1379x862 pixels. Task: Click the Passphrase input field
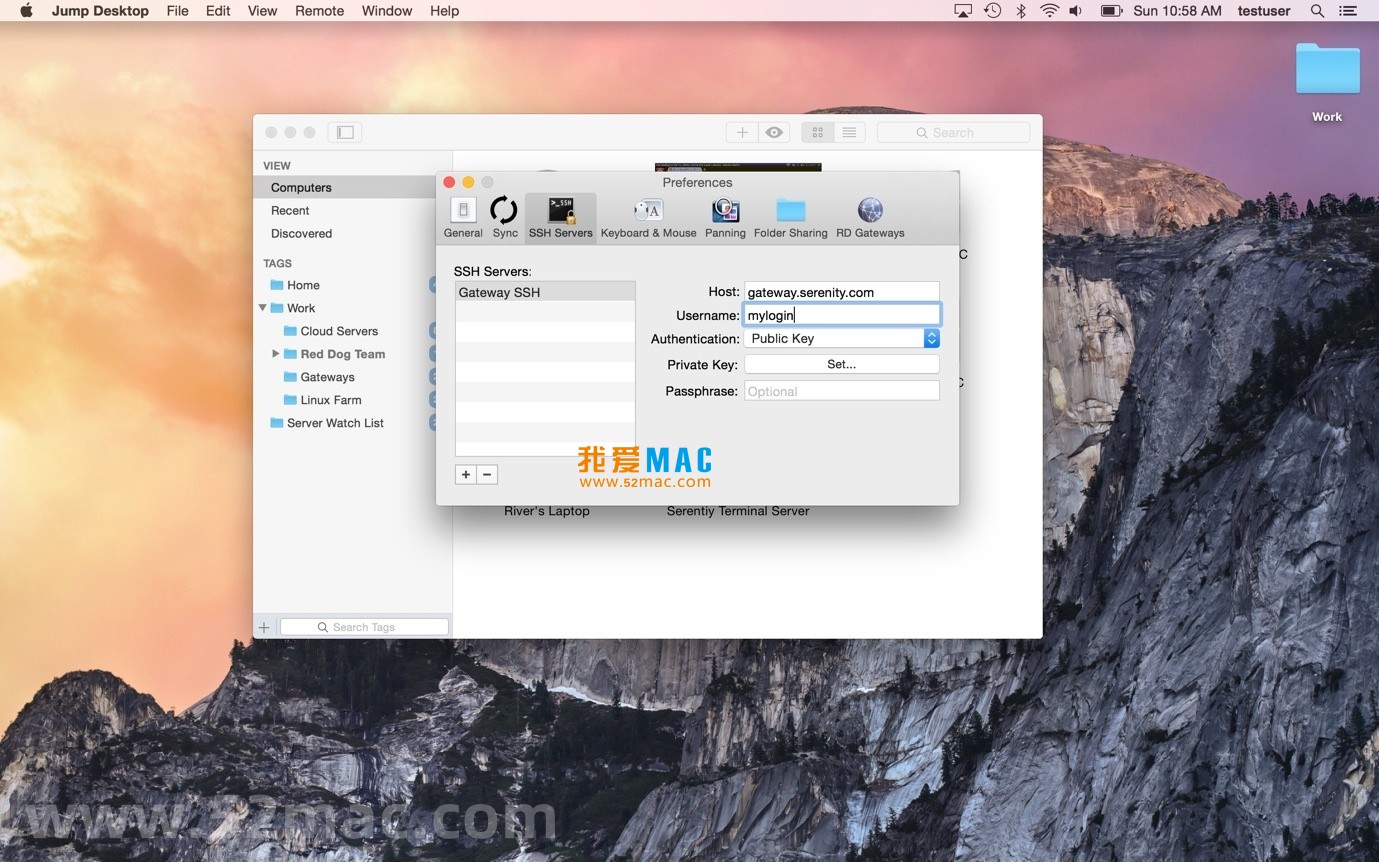click(x=841, y=391)
